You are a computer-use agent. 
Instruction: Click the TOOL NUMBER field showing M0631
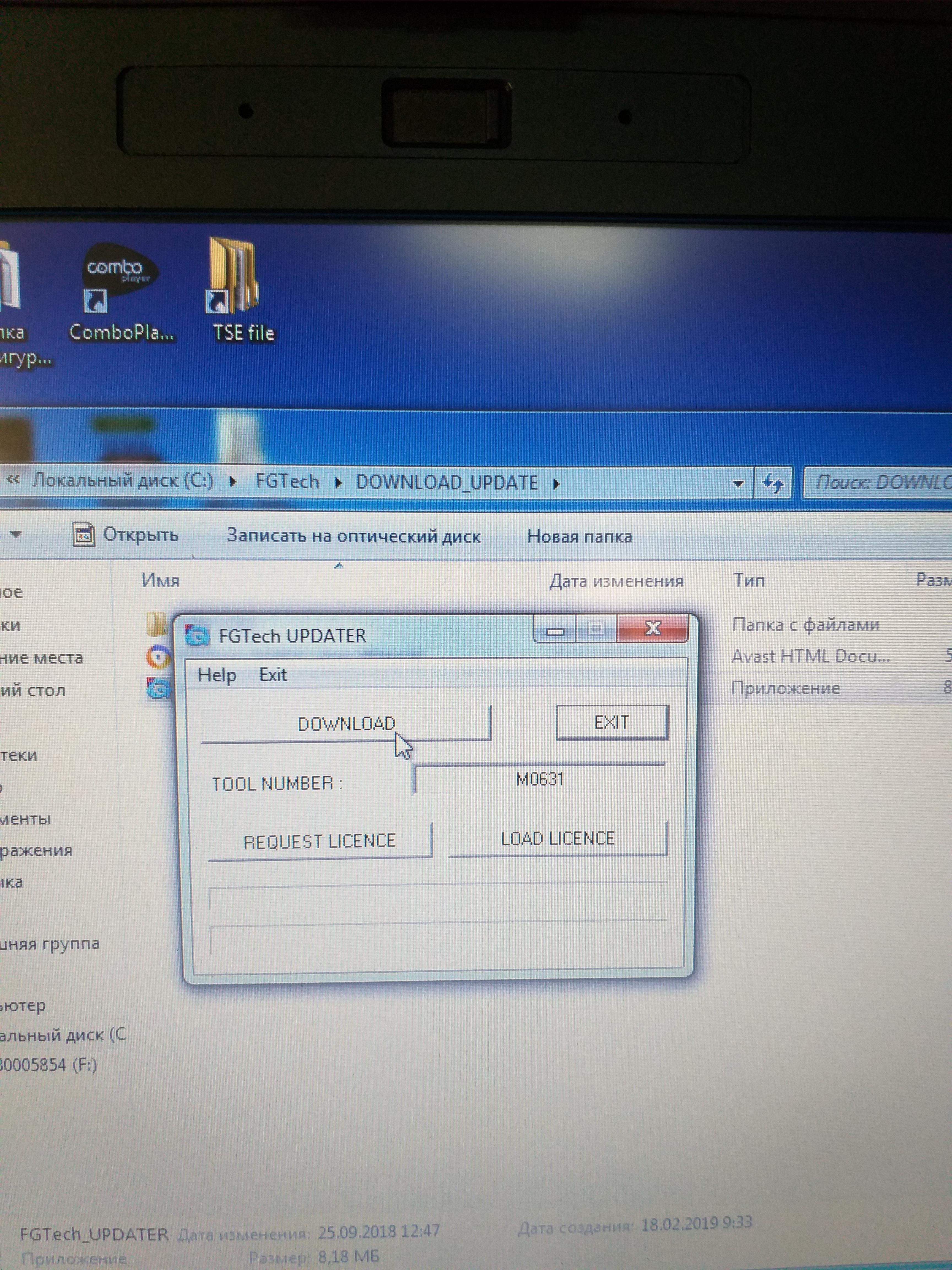539,779
